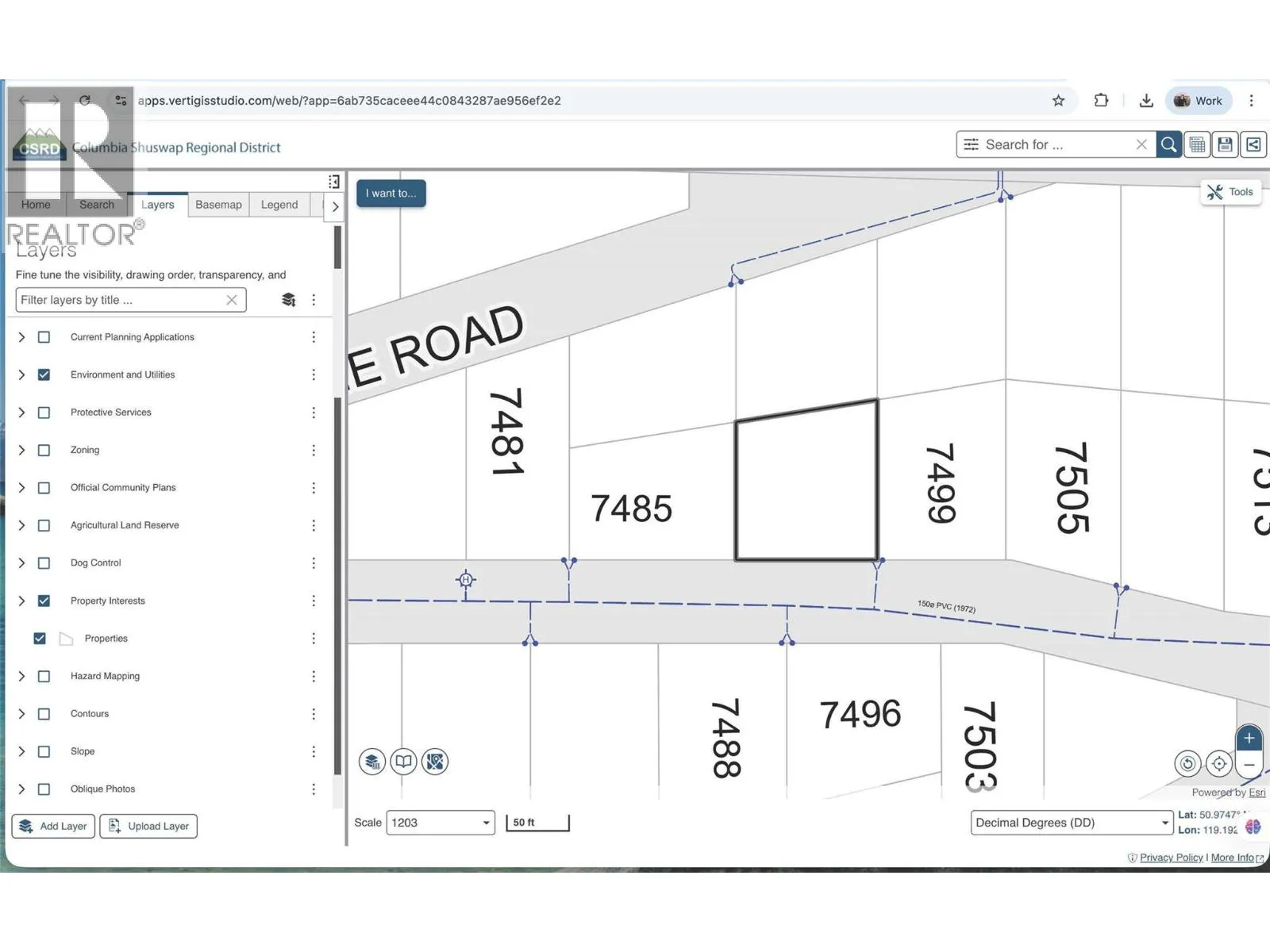
Task: Enable the Zoning layer checkbox
Action: (44, 450)
